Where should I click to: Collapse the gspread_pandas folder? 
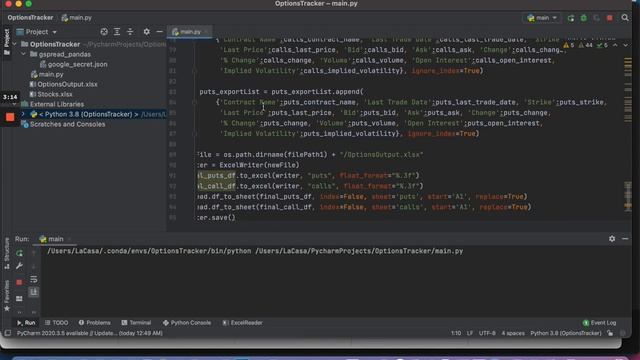(23, 54)
